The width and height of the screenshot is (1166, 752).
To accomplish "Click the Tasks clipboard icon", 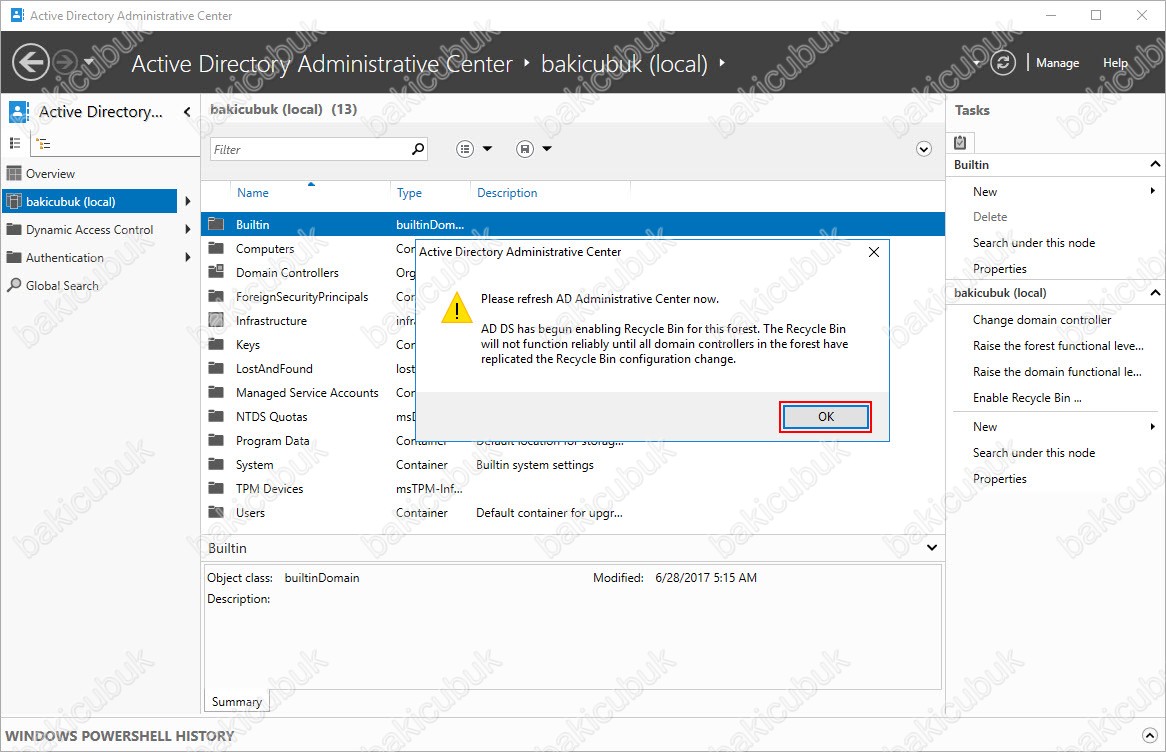I will (960, 142).
